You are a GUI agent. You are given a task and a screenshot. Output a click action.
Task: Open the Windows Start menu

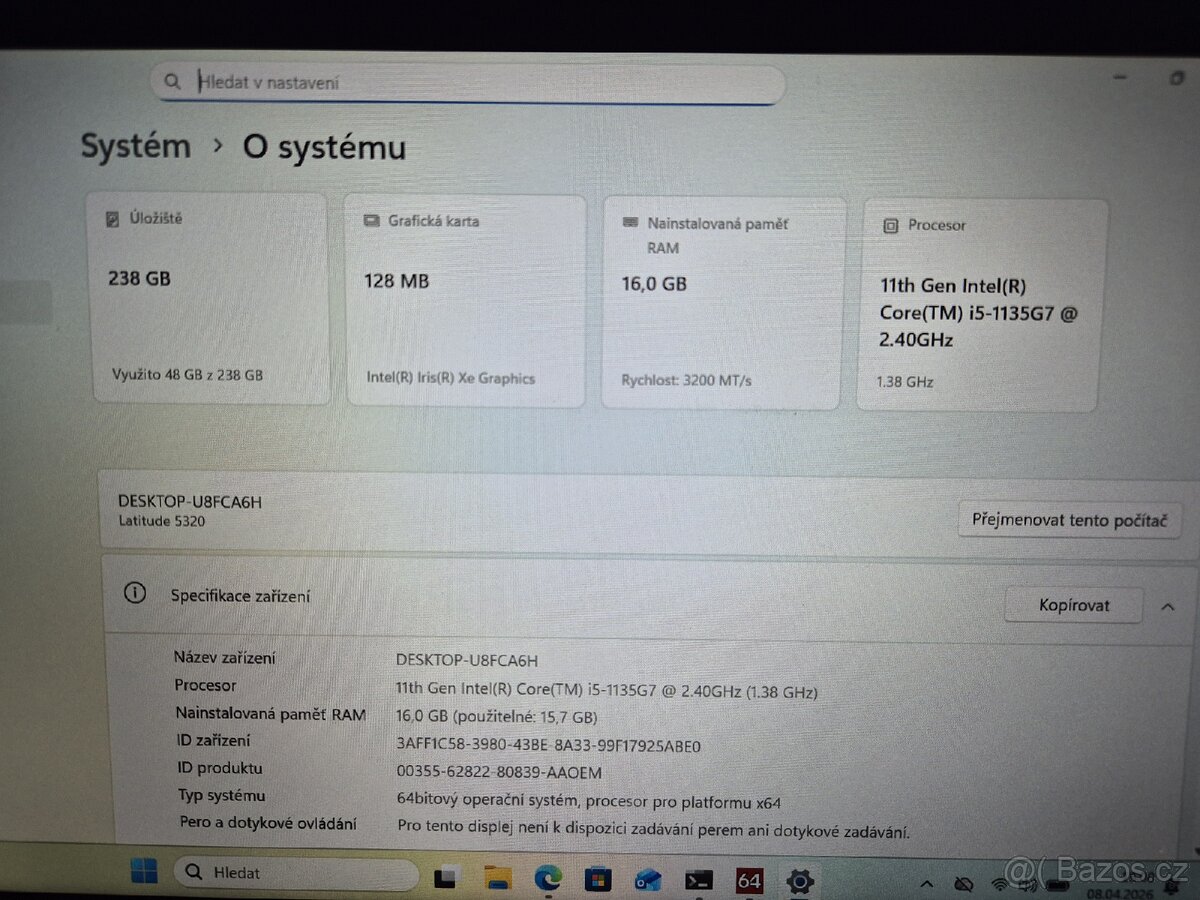[143, 873]
